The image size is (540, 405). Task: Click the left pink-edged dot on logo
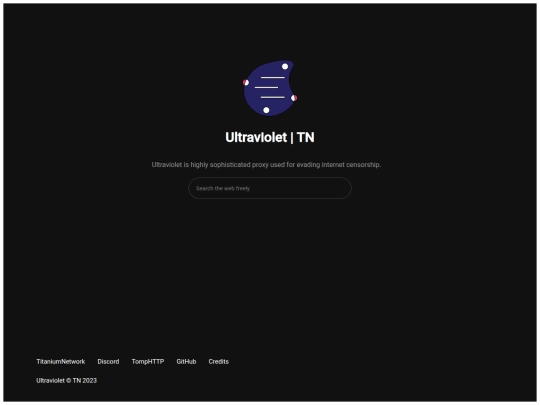tap(246, 83)
